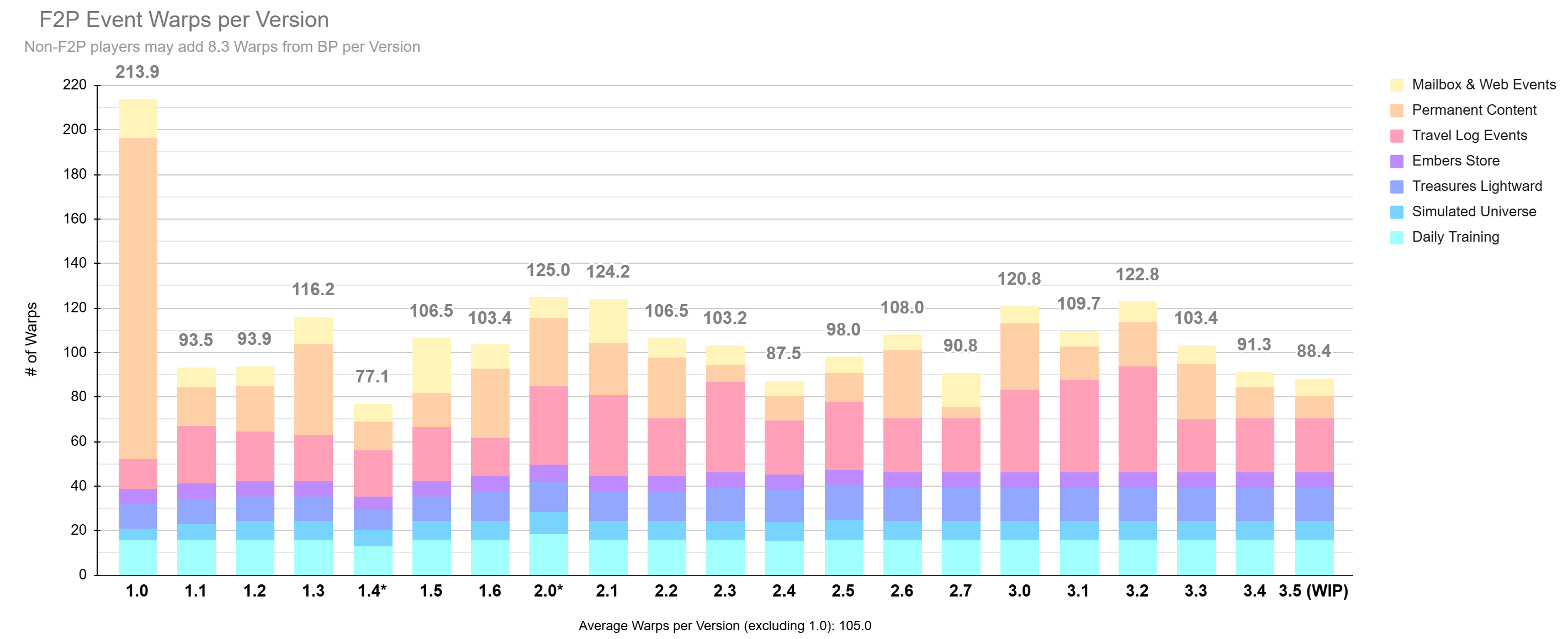Click the Travel Log Events legend swatch
The image size is (1568, 639).
coord(1396,136)
